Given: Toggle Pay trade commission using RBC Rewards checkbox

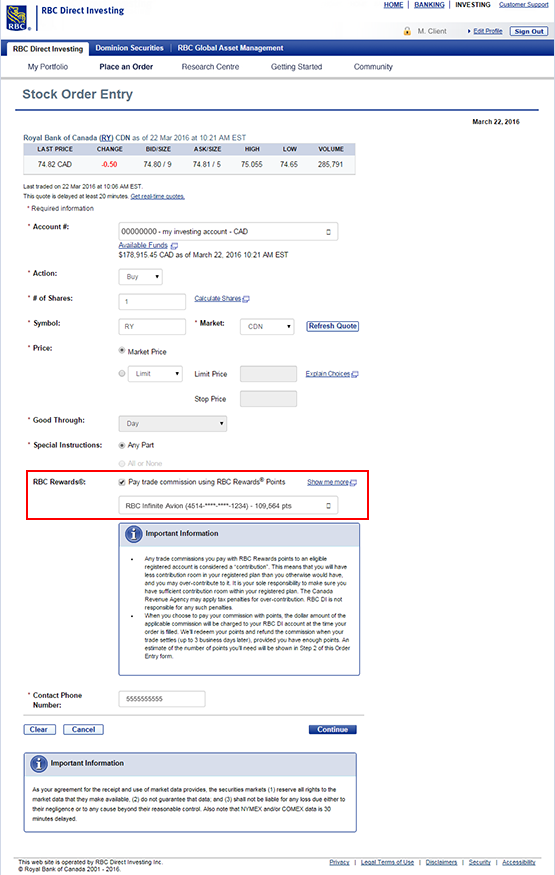Looking at the screenshot, I should 122,482.
